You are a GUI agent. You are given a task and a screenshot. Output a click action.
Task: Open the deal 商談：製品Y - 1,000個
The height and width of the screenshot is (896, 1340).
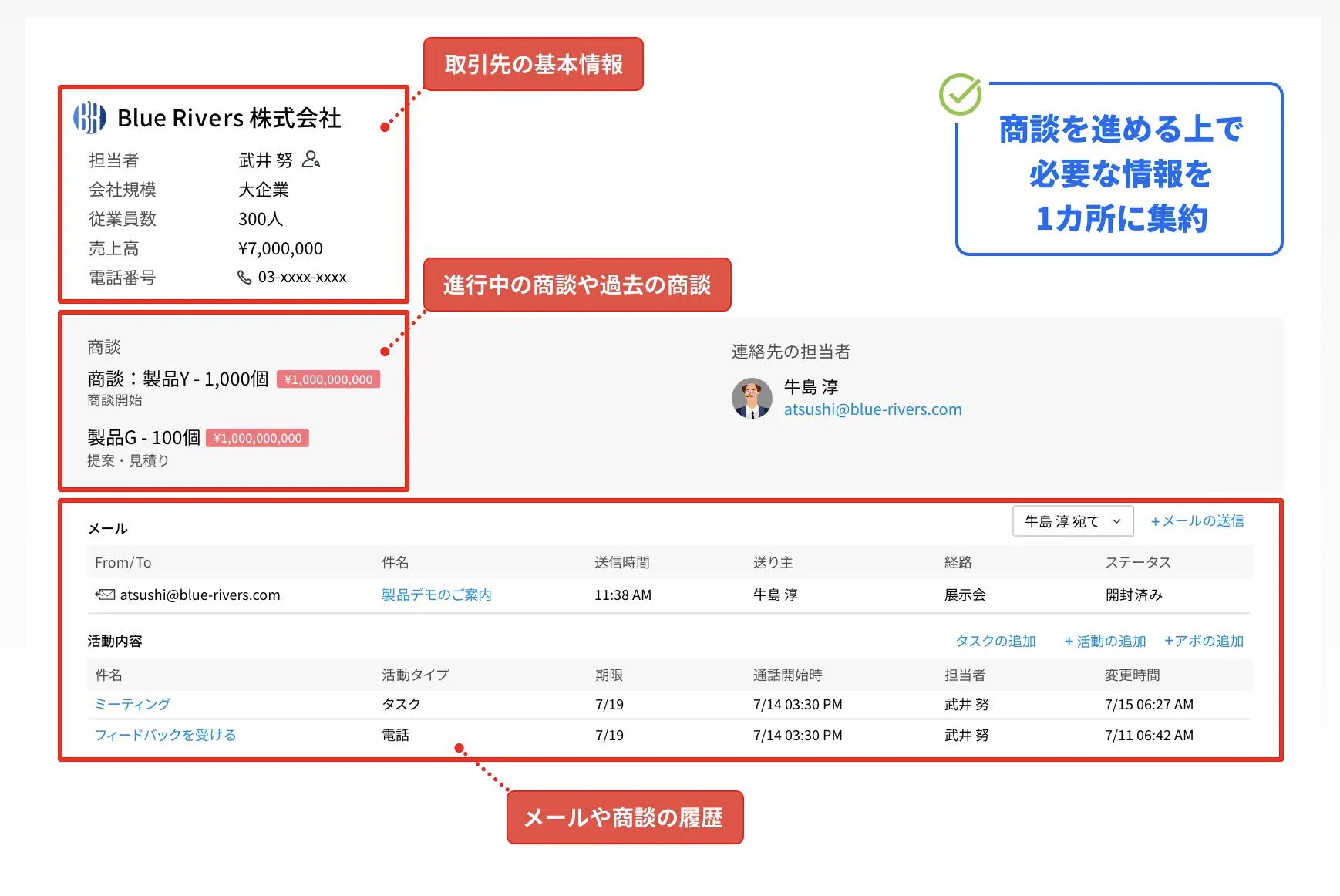point(178,379)
